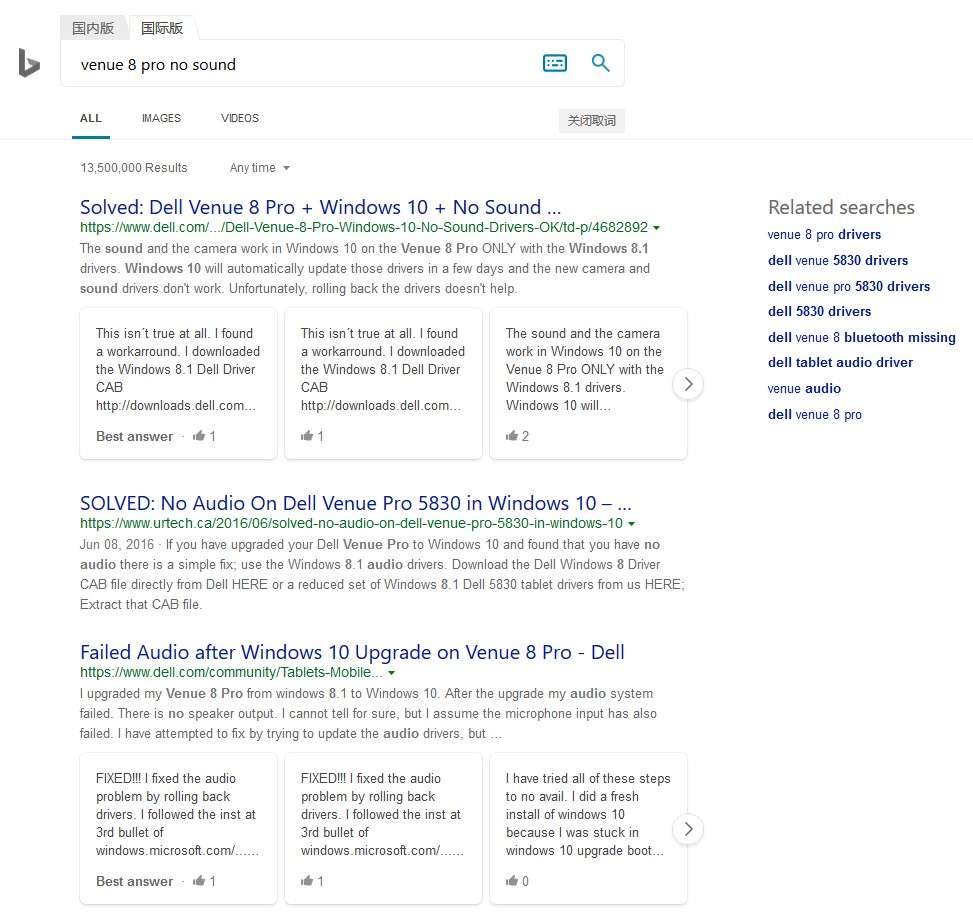
Task: Switch to the 国际版 tab
Action: coord(162,28)
